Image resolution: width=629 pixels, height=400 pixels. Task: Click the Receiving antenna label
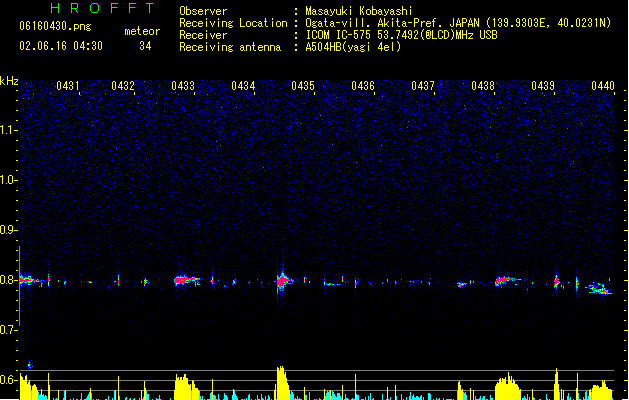tap(230, 47)
